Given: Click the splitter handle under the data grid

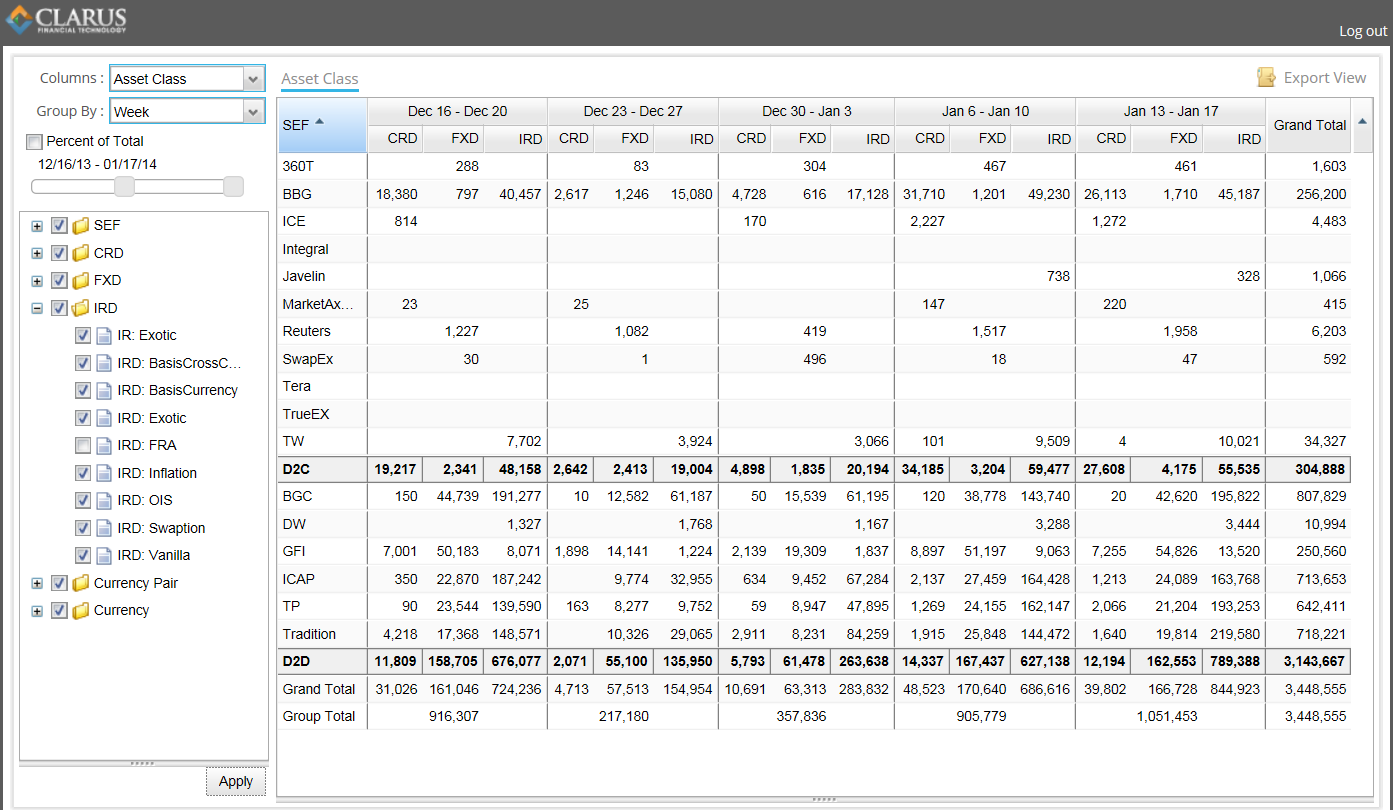Looking at the screenshot, I should (x=825, y=799).
